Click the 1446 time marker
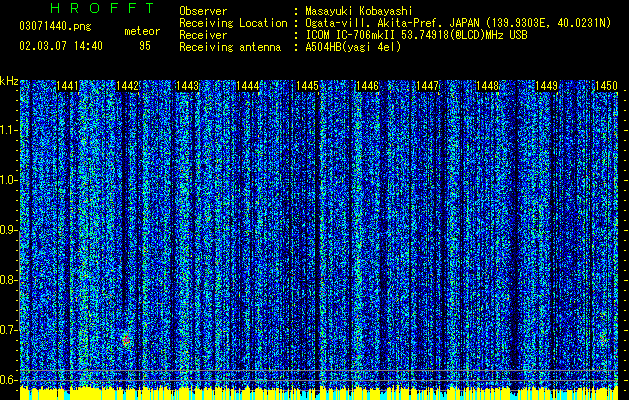629x400 pixels. click(367, 86)
